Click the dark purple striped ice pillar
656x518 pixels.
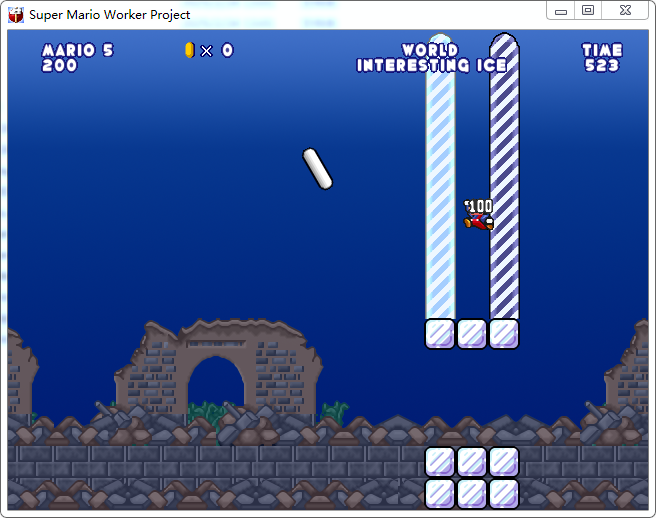504,176
